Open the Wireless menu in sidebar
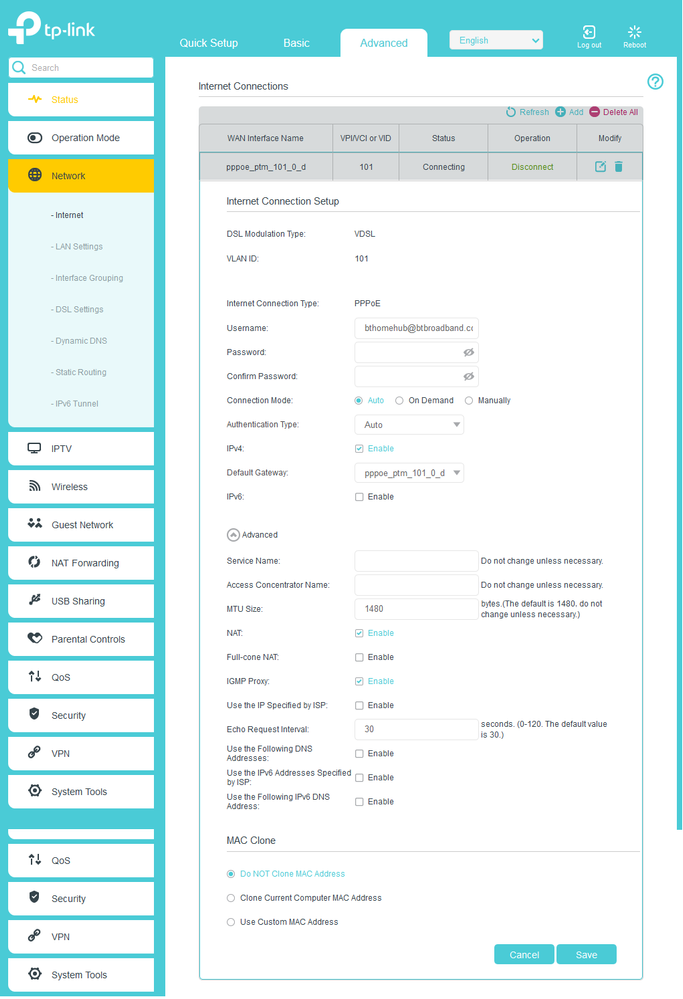This screenshot has height=999, width=683. coord(81,487)
